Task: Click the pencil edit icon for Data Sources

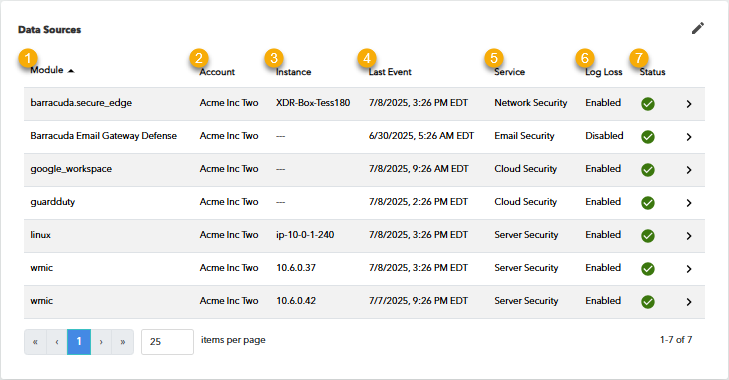Action: click(697, 28)
